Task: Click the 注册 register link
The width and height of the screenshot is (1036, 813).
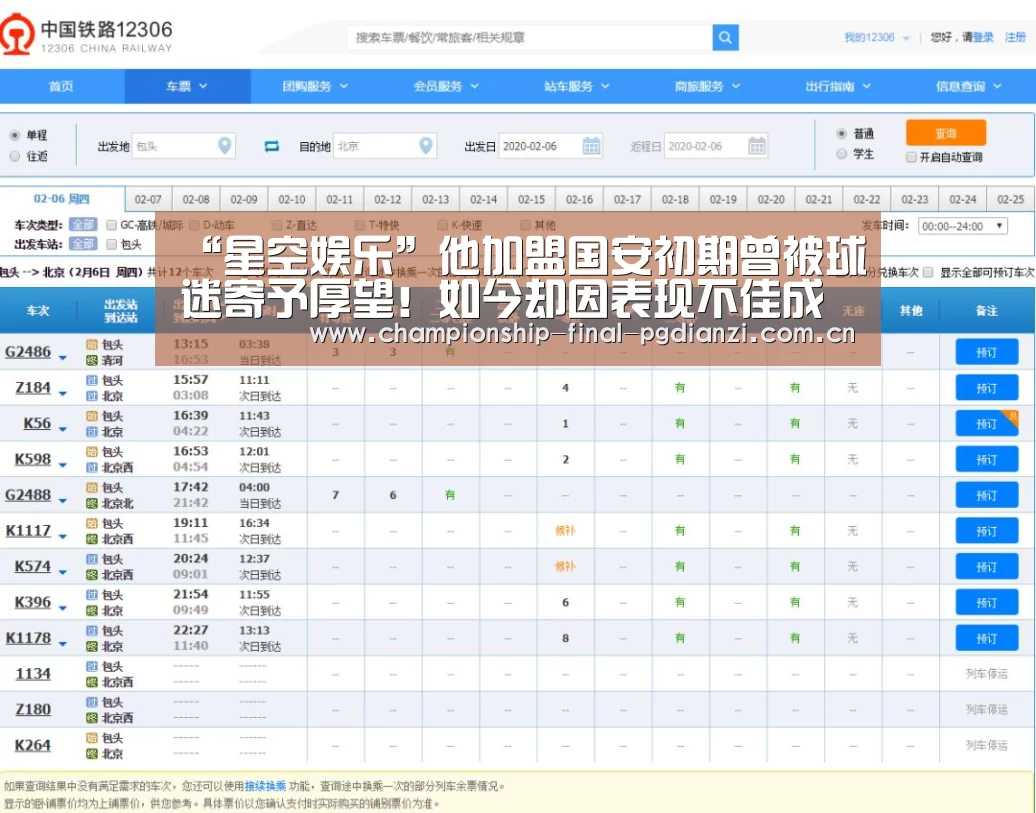Action: coord(1016,38)
